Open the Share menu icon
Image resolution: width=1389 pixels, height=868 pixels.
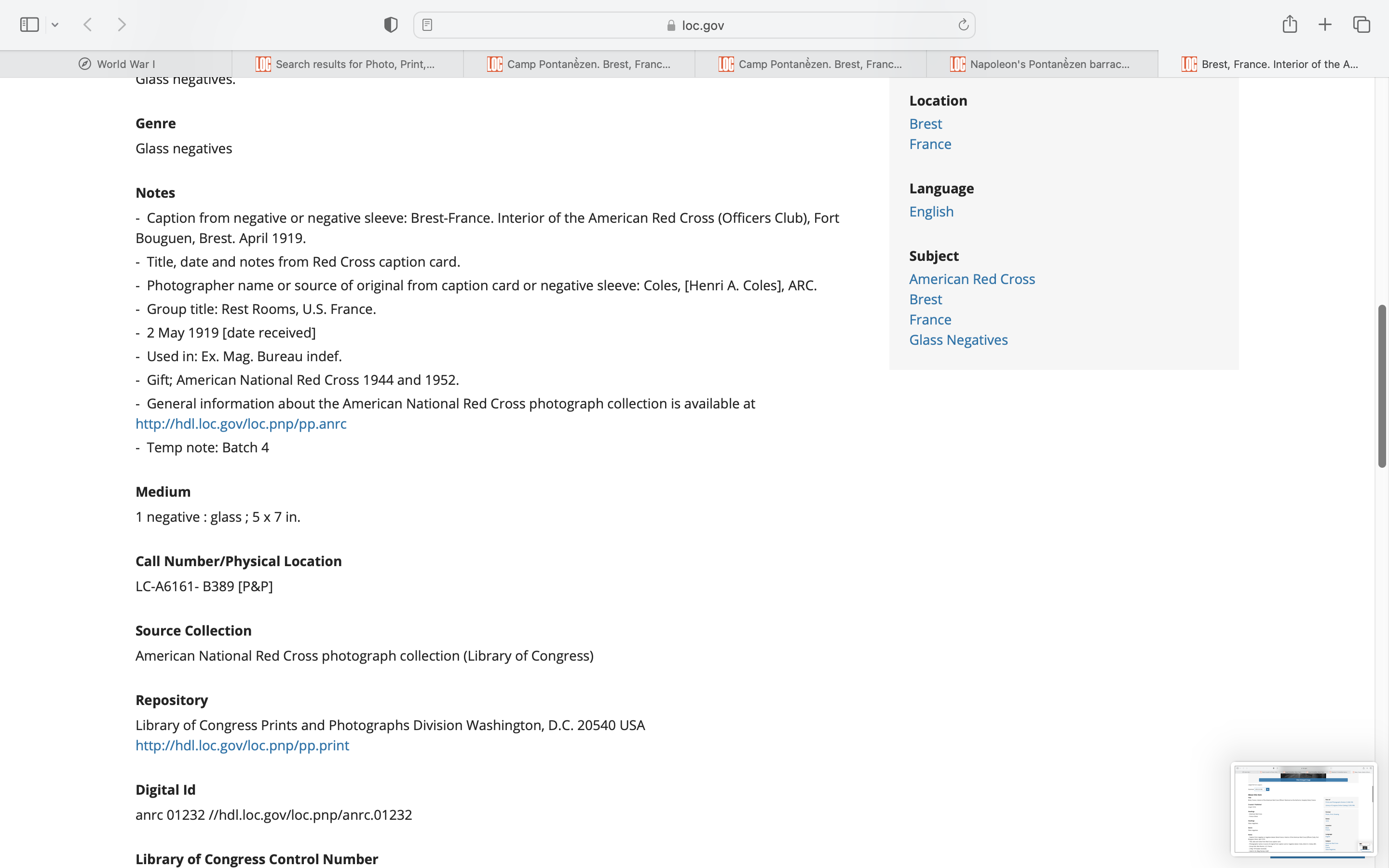(x=1289, y=24)
